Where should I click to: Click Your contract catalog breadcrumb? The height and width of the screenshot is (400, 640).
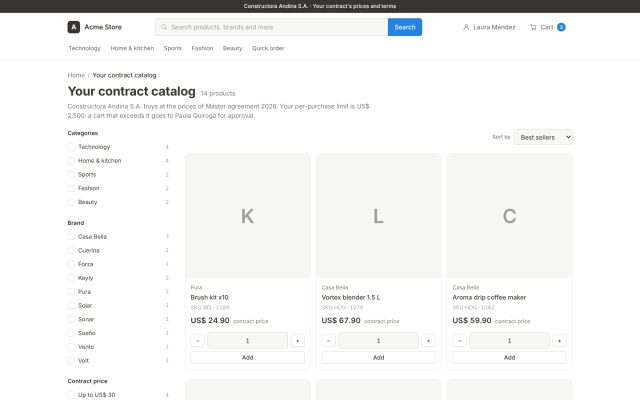point(124,75)
